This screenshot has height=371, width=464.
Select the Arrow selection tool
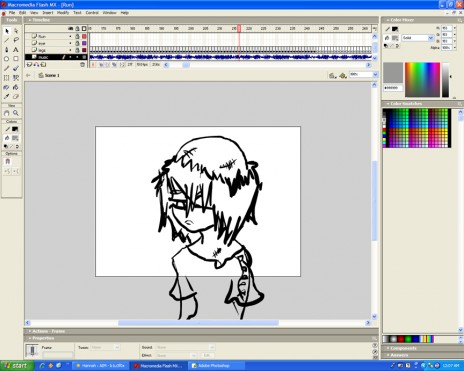click(x=6, y=31)
